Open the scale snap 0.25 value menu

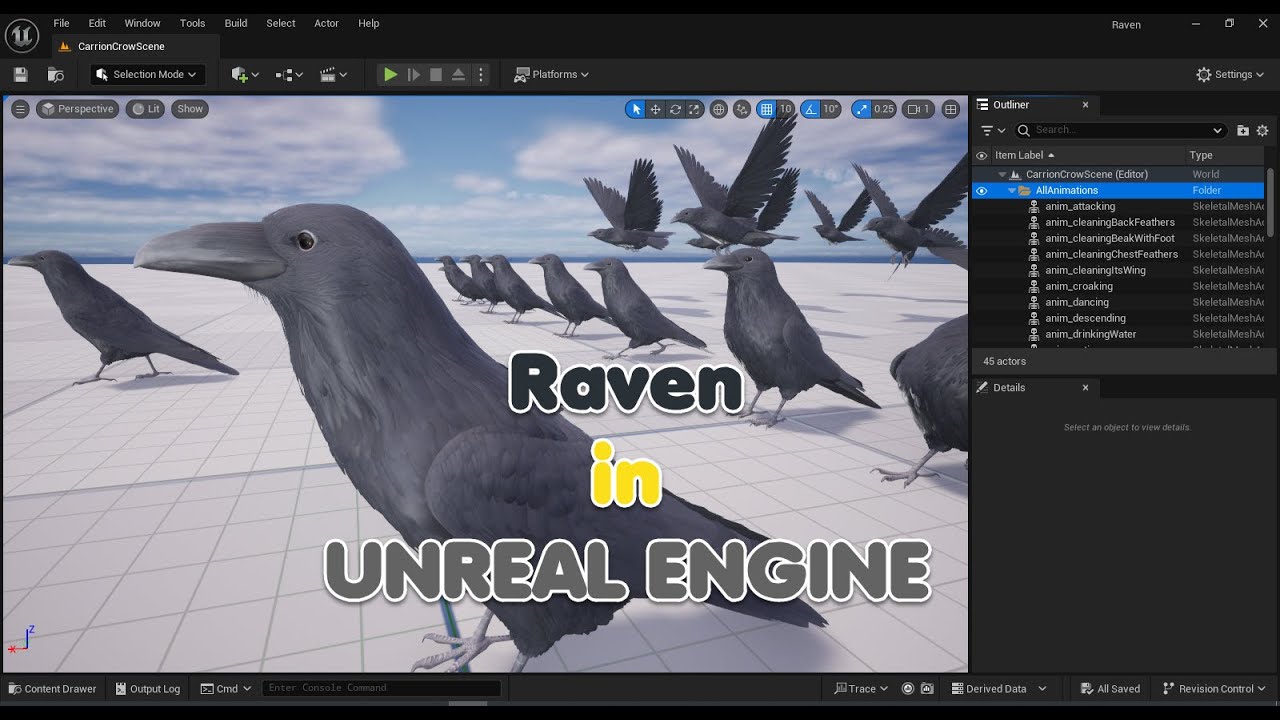[884, 109]
